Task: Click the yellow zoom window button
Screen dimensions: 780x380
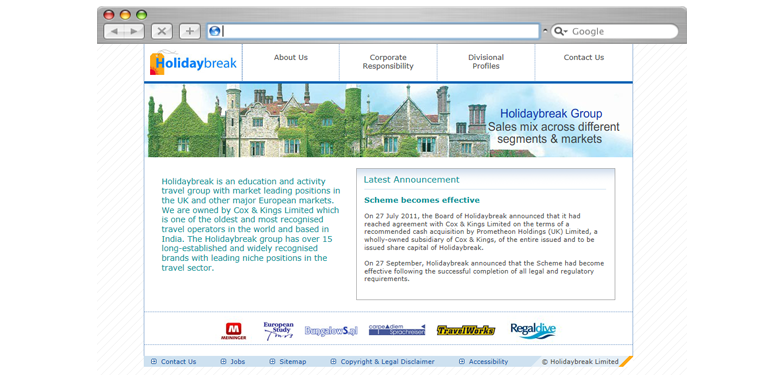Action: (x=125, y=15)
